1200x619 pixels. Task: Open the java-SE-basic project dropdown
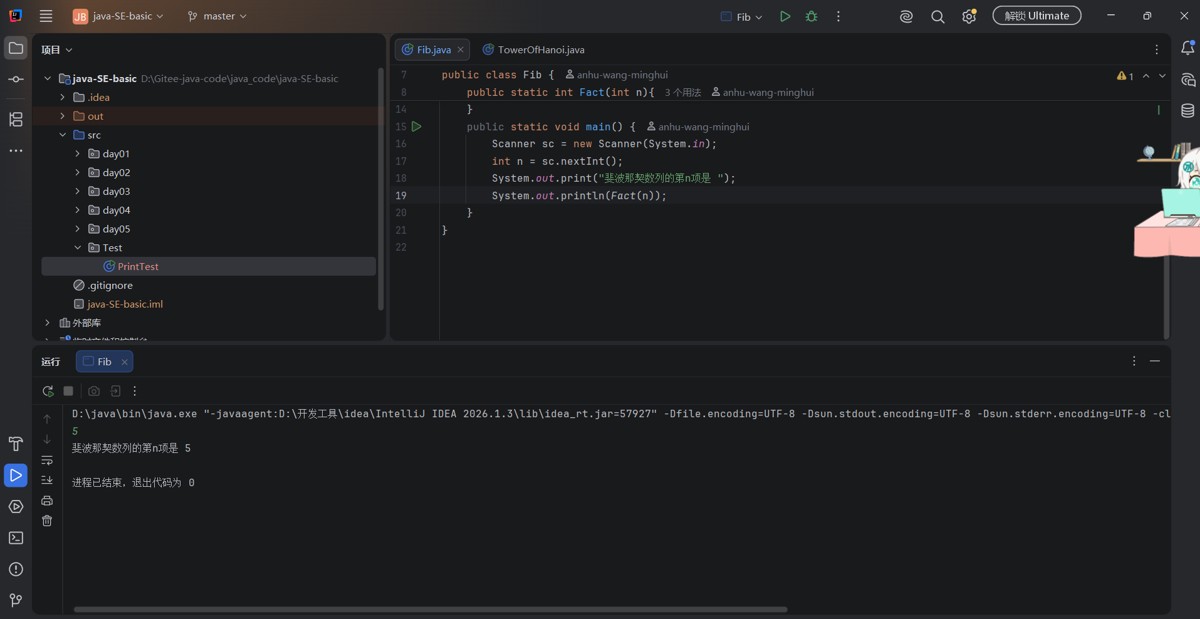[119, 16]
